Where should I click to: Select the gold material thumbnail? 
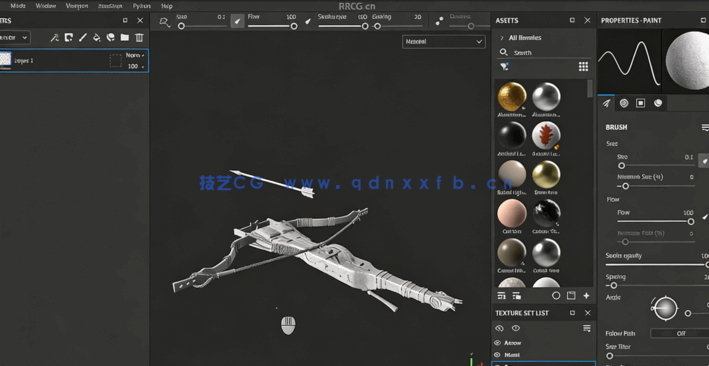point(512,97)
